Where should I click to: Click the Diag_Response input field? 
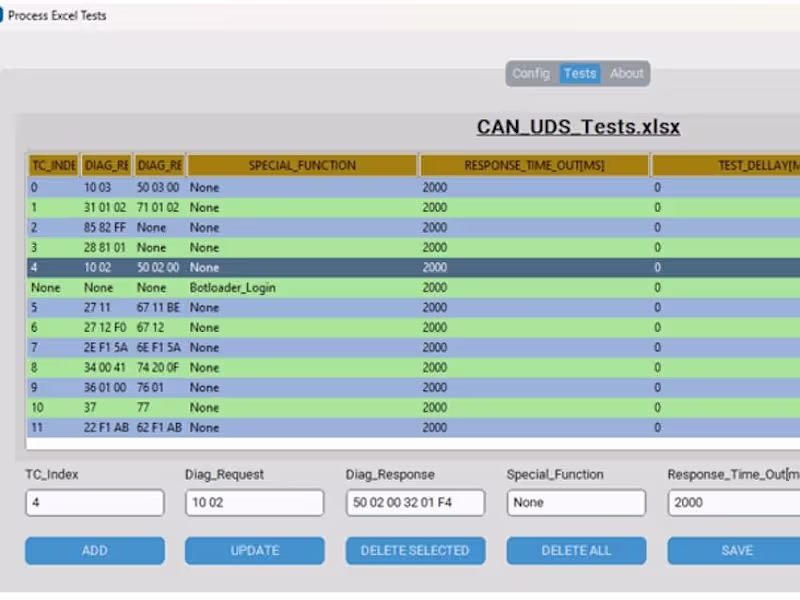tap(414, 502)
